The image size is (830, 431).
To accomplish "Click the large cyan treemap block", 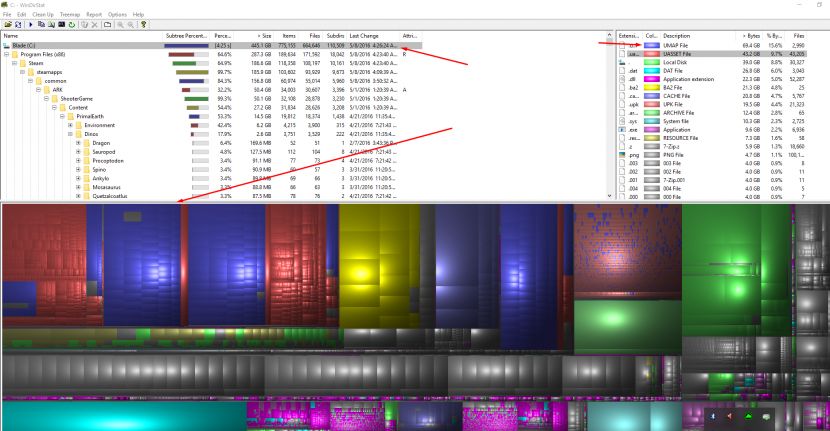I will tap(124, 415).
